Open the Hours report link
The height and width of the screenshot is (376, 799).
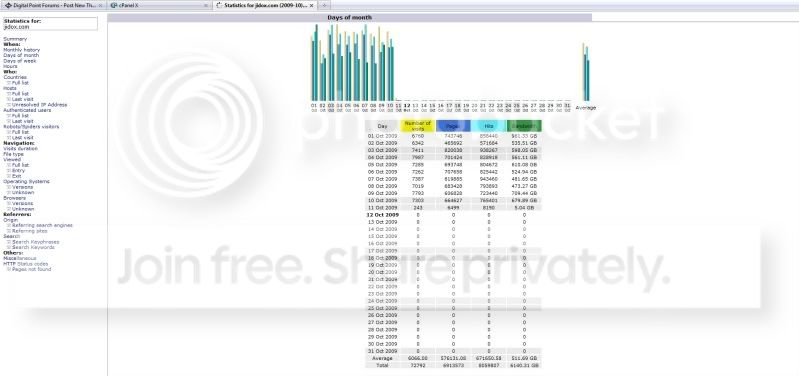pos(10,66)
